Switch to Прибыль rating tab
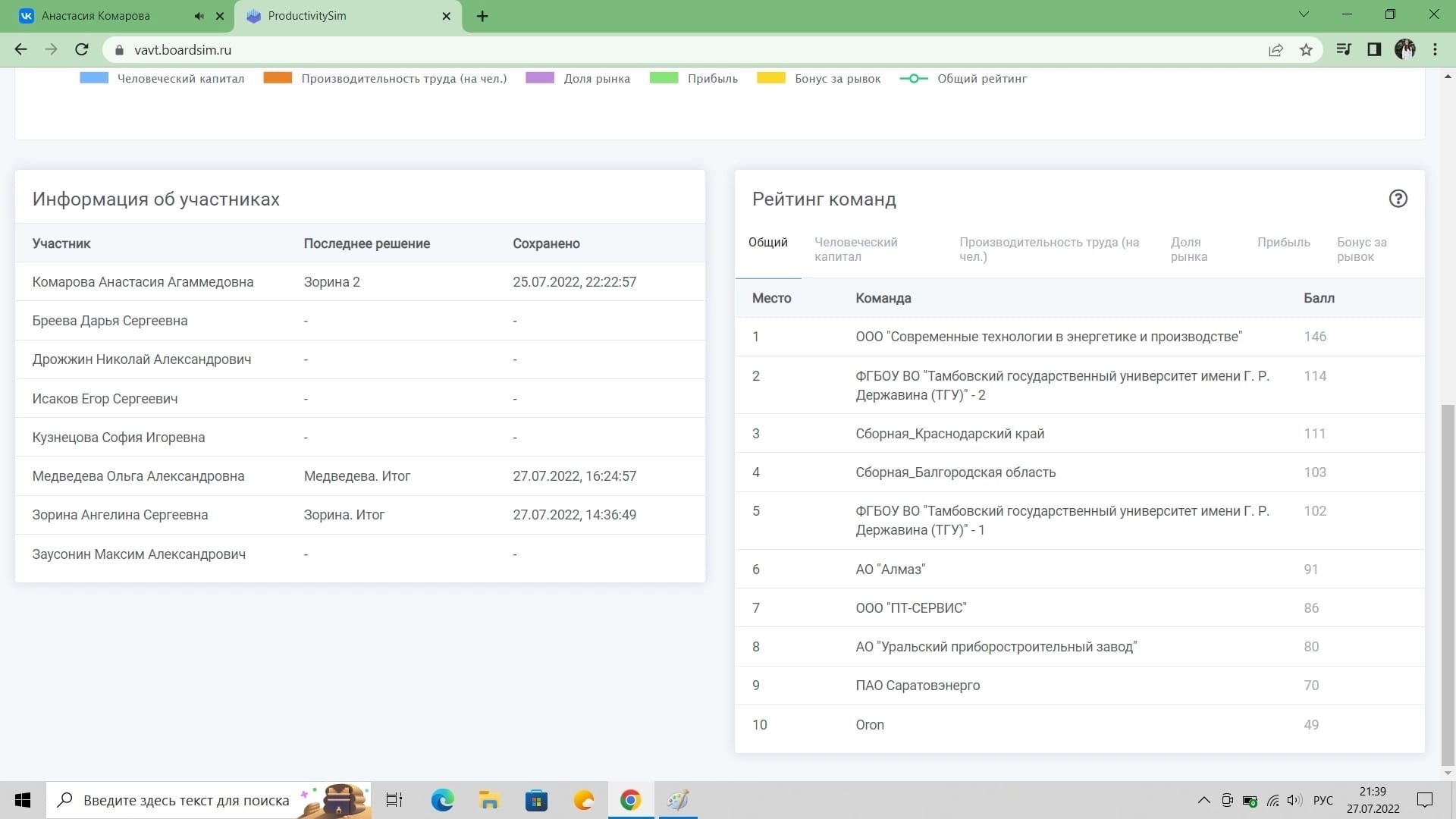 (1283, 242)
